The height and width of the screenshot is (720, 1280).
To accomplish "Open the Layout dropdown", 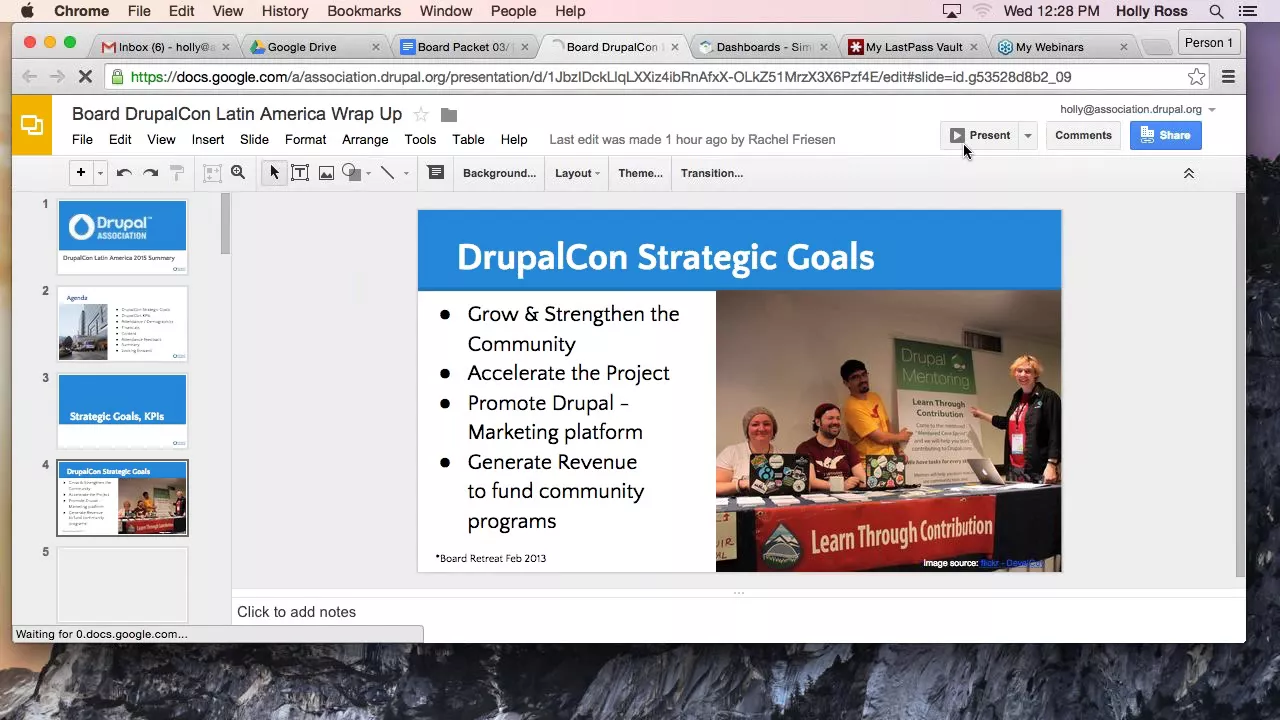I will (577, 173).
